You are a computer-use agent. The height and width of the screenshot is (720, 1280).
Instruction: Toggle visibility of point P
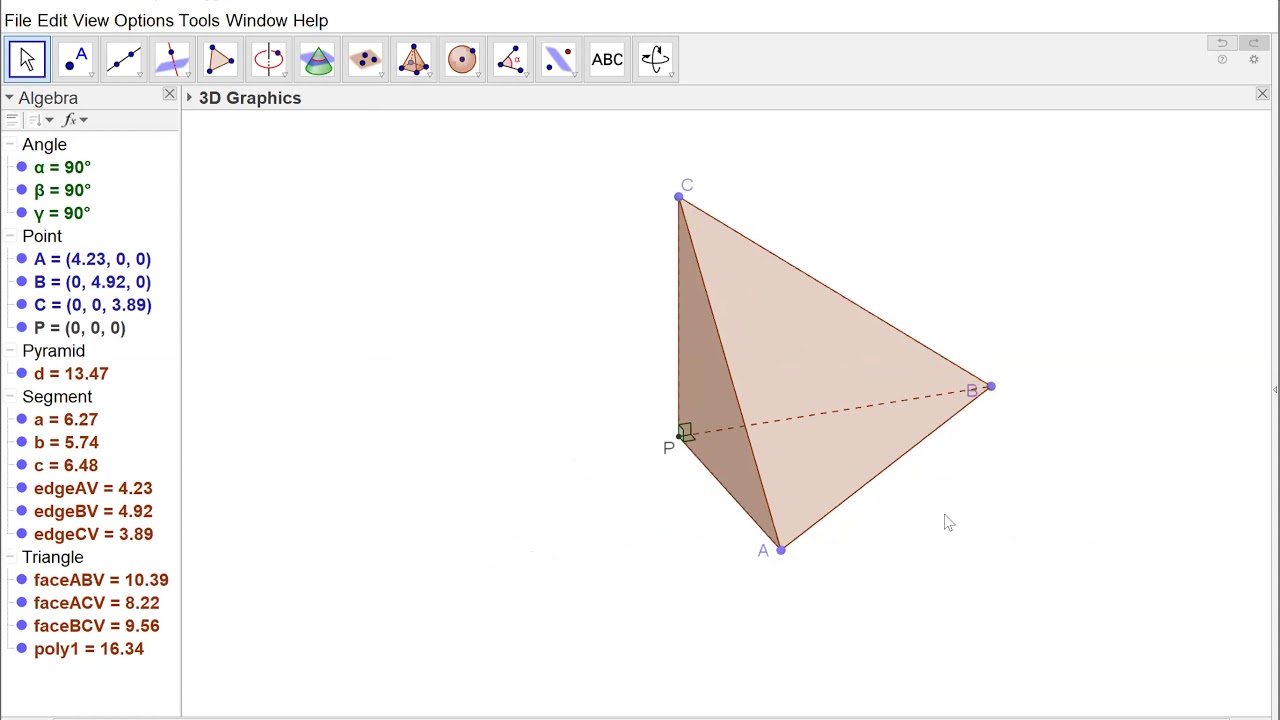[22, 328]
